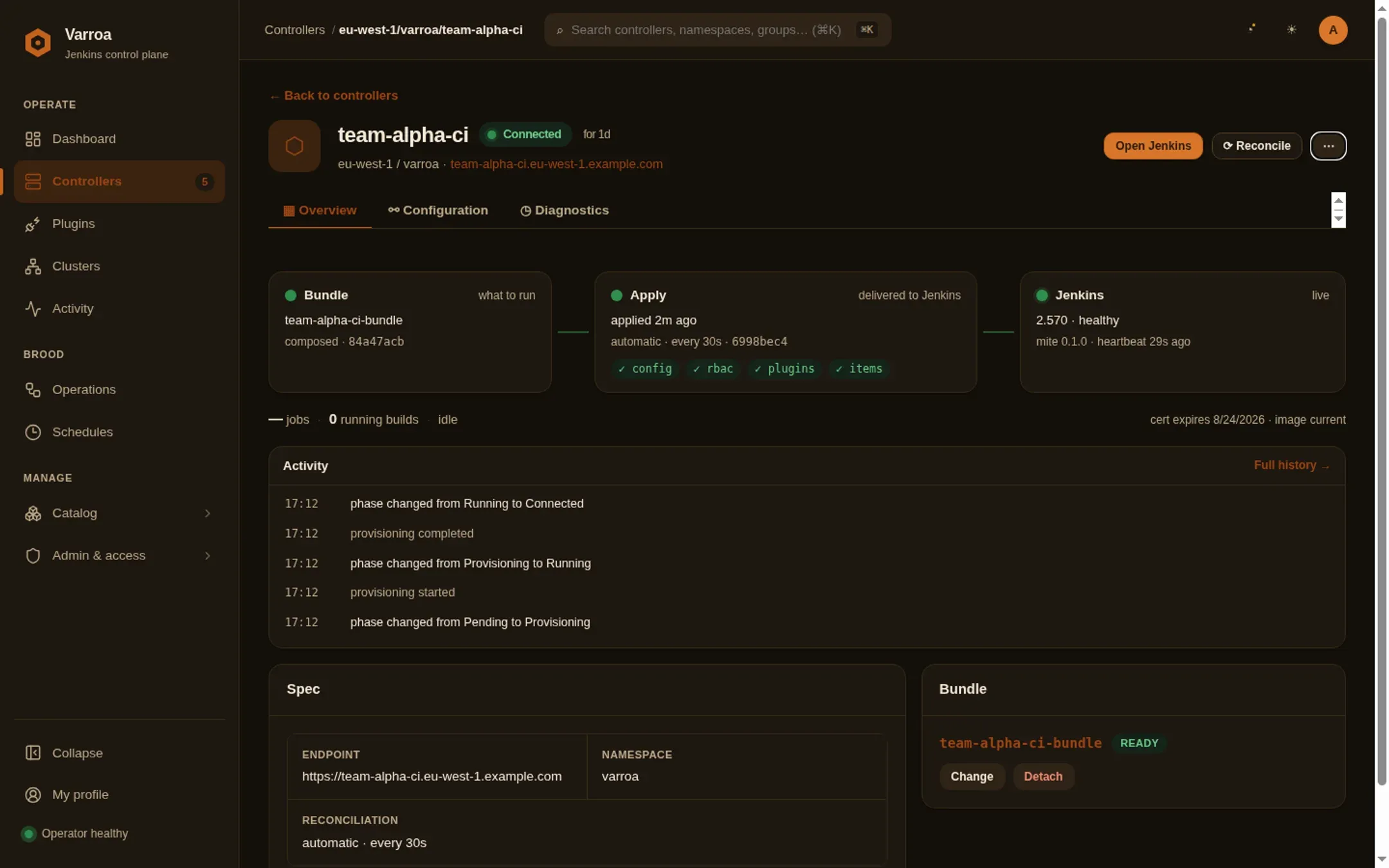Image resolution: width=1389 pixels, height=868 pixels.
Task: Click '0 running builds' text
Action: tap(374, 420)
